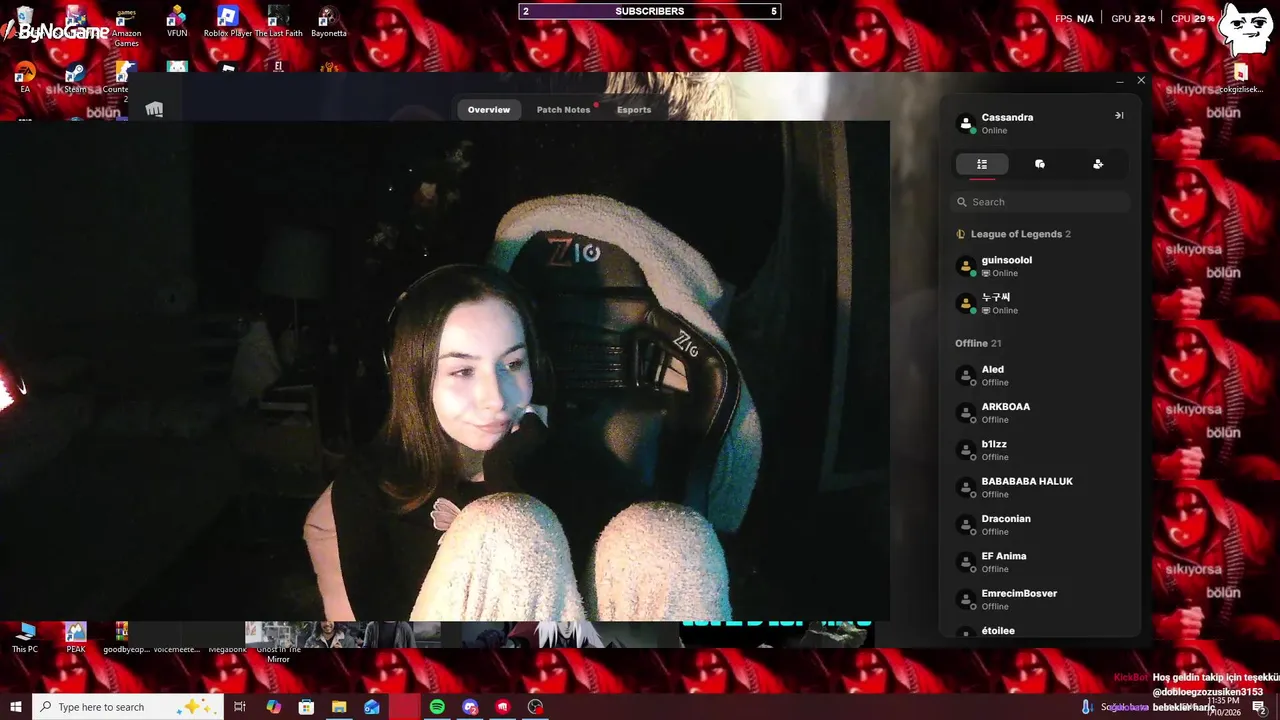The width and height of the screenshot is (1280, 720).
Task: Select offline friend BABABABA HALUK
Action: tap(1040, 487)
